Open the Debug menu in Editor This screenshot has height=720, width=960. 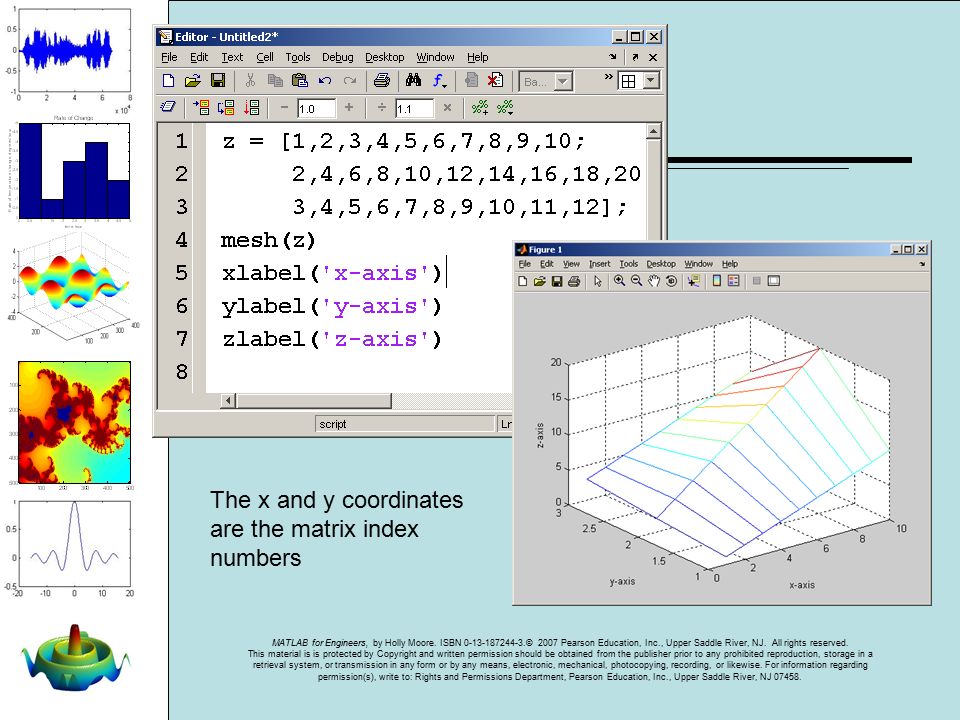coord(337,57)
